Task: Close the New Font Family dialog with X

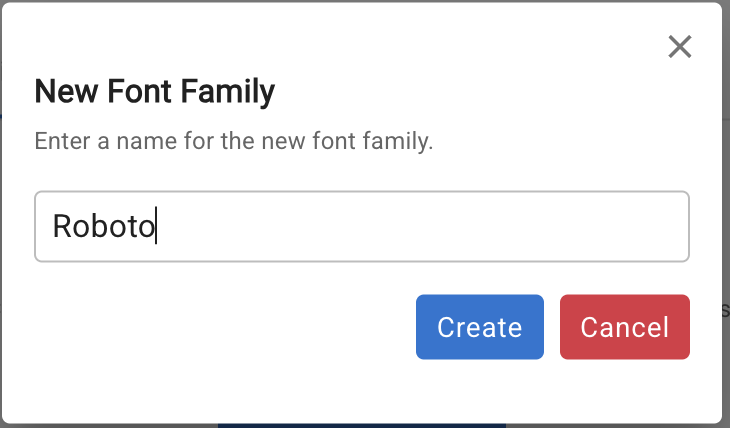Action: pyautogui.click(x=680, y=46)
